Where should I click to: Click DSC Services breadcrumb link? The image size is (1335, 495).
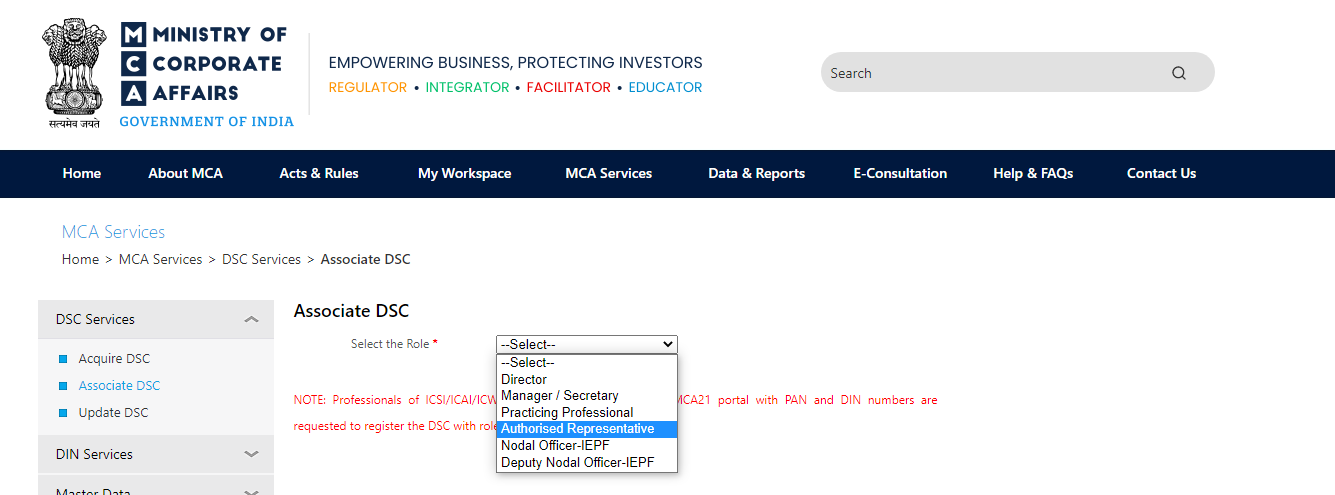(261, 259)
